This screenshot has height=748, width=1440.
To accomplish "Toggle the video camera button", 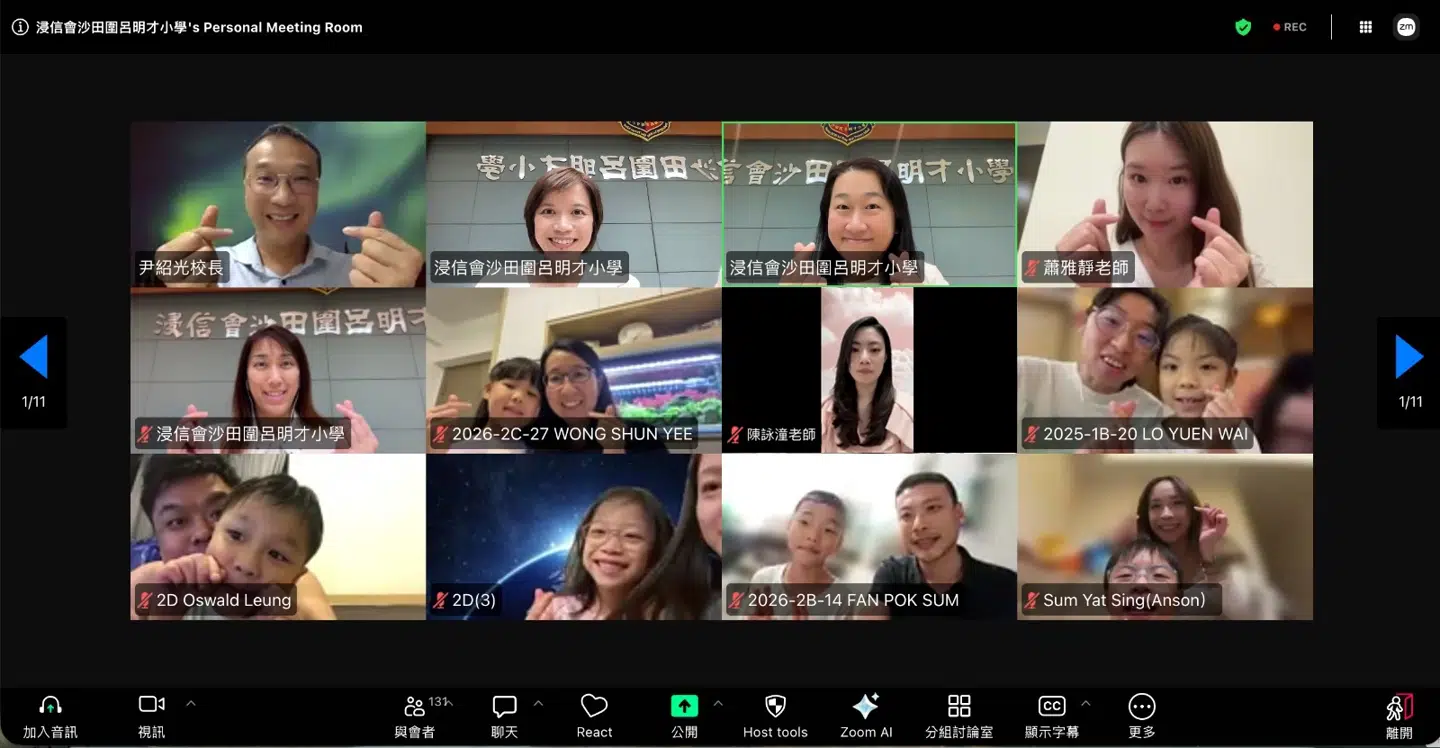I will coord(151,705).
